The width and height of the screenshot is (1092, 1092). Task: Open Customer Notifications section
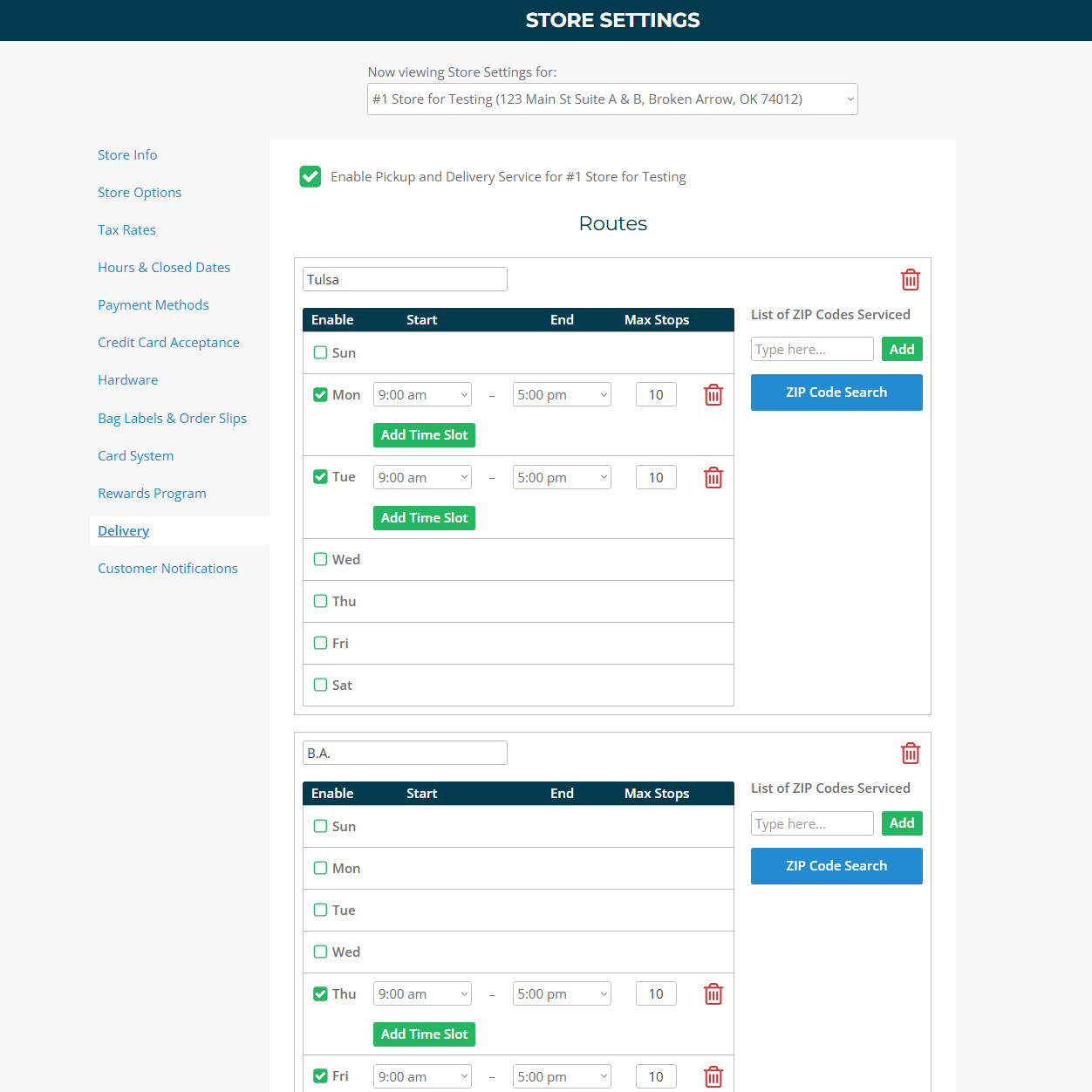167,568
